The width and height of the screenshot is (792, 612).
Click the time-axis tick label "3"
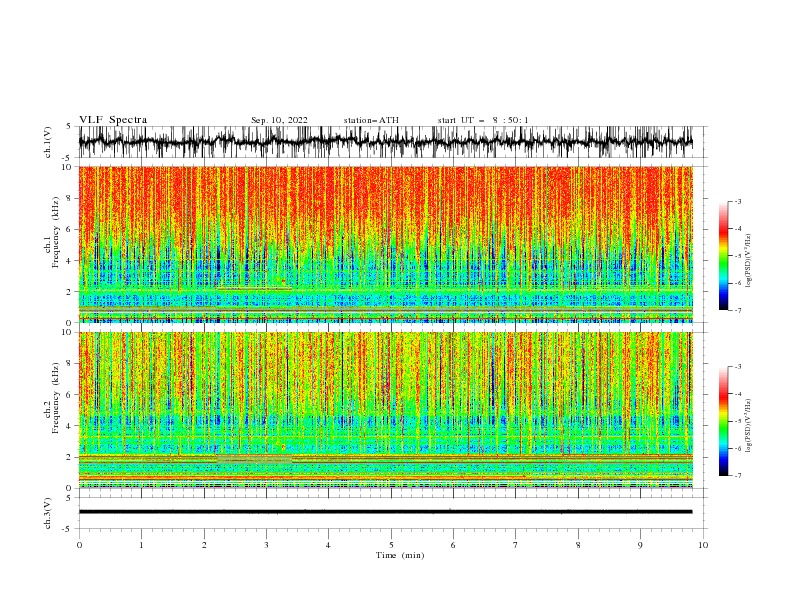[266, 545]
